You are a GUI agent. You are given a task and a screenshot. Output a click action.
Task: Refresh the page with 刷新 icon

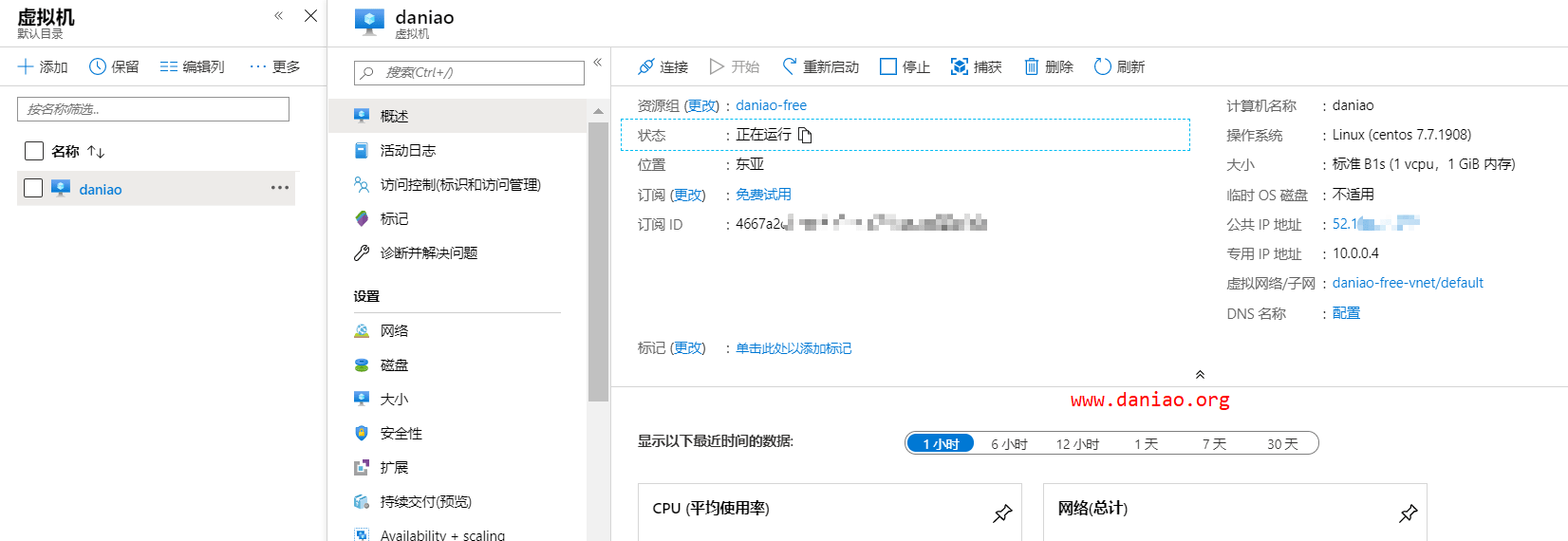(x=1102, y=66)
